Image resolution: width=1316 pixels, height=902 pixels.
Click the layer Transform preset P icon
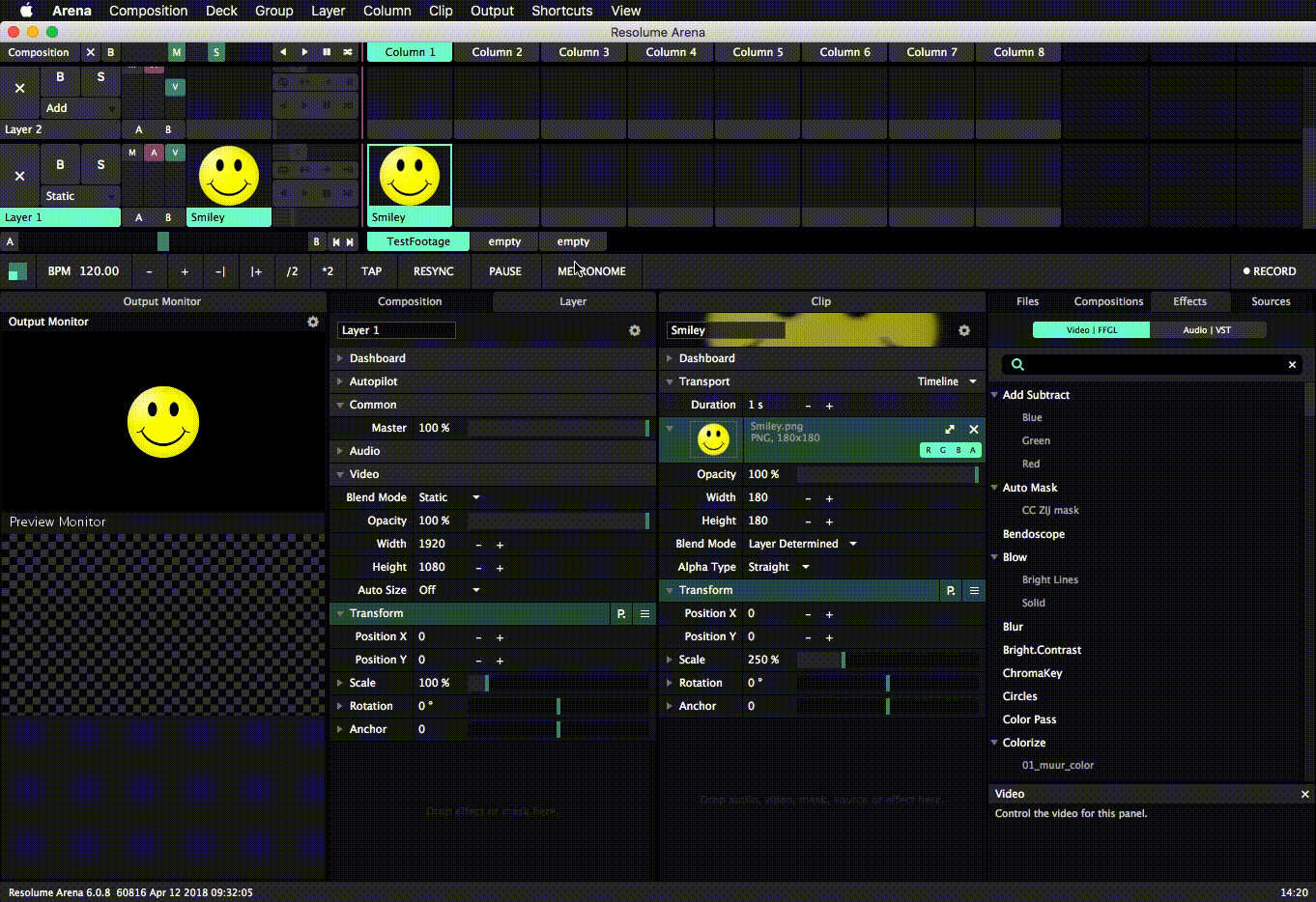click(x=621, y=613)
